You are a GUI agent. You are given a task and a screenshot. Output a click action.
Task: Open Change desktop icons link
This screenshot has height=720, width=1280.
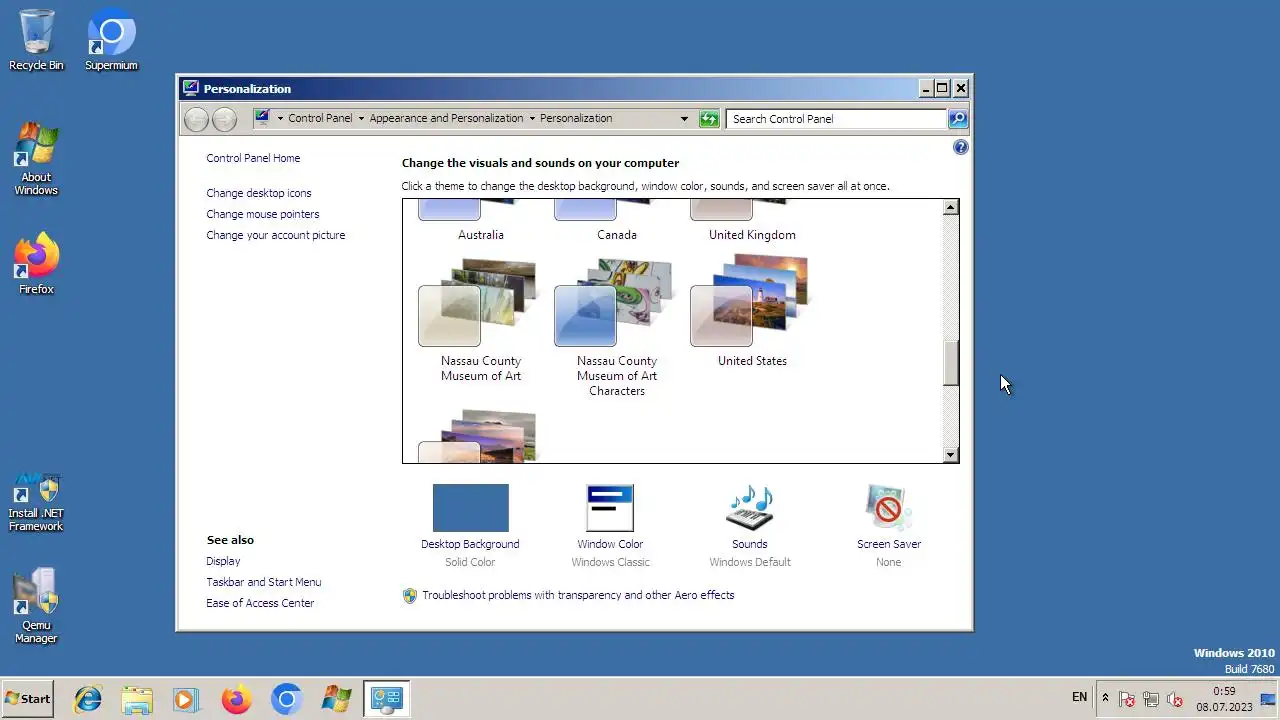point(259,193)
